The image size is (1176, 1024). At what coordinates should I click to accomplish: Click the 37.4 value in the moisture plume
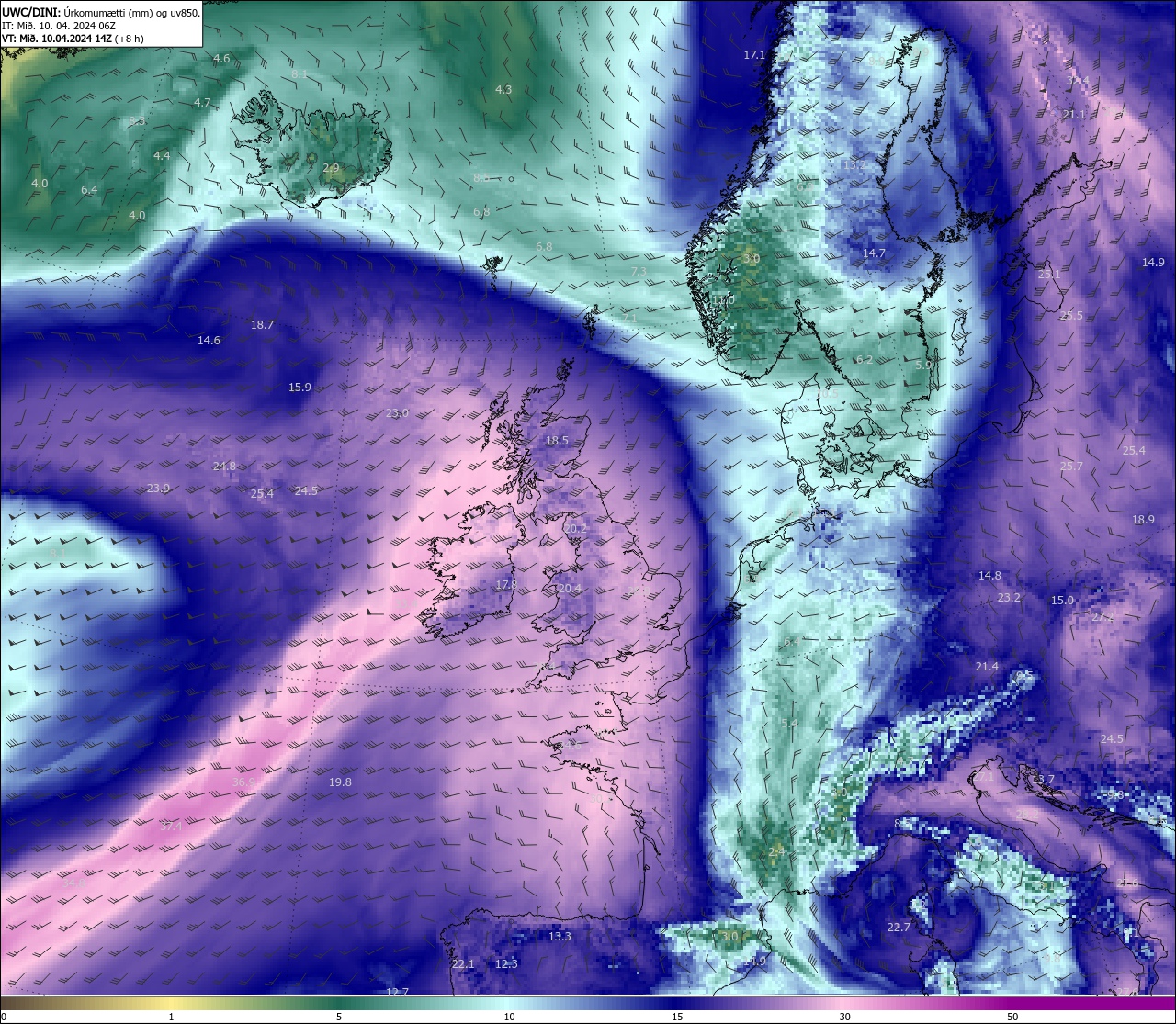point(171,827)
